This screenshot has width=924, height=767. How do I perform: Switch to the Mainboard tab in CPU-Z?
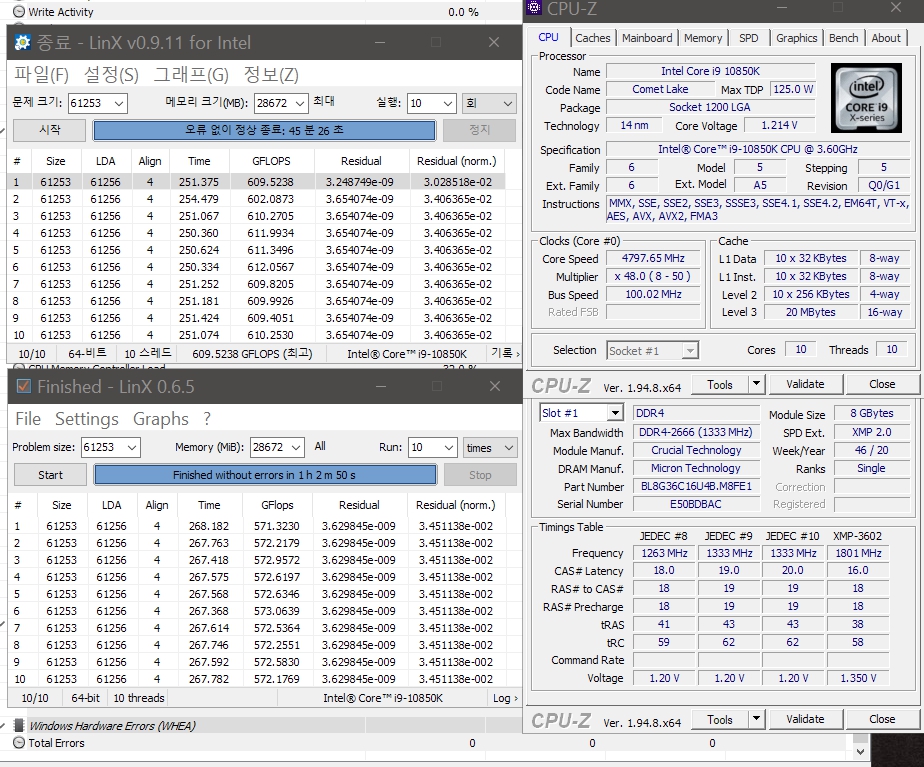(647, 38)
